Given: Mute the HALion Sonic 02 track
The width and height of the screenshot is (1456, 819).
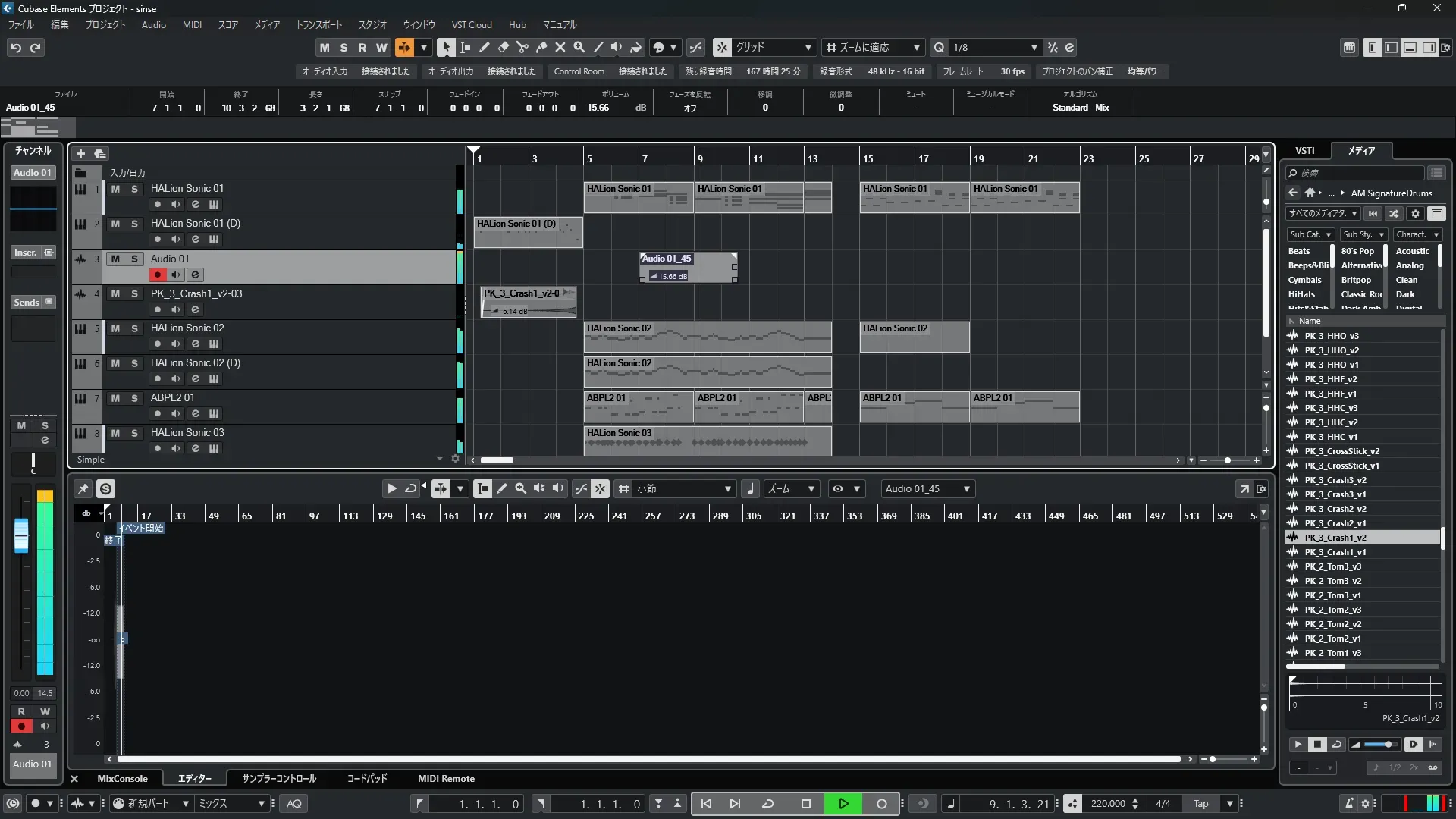Looking at the screenshot, I should tap(115, 328).
